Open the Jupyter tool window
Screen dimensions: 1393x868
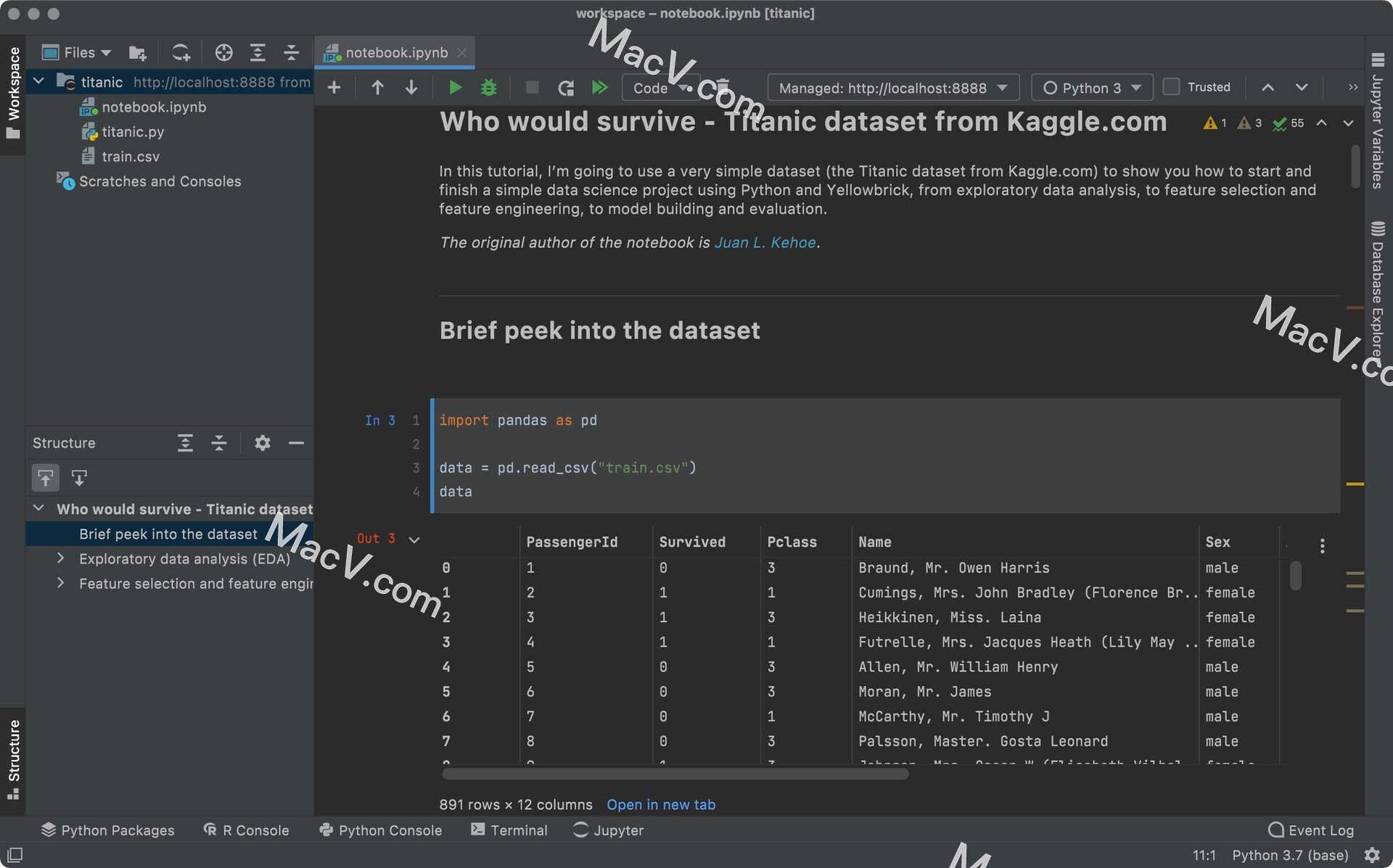click(608, 830)
